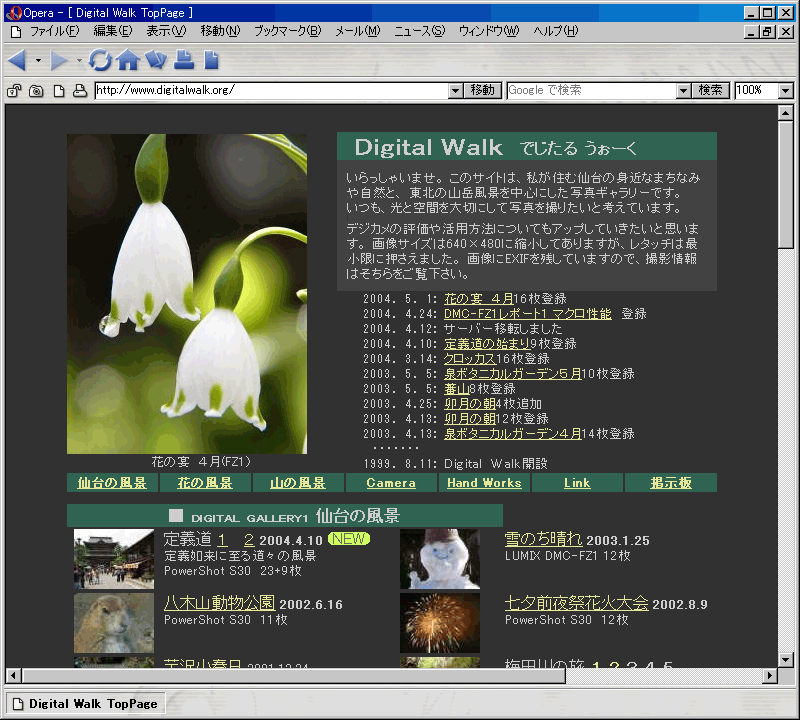Open the 表示(V) menu

point(166,31)
